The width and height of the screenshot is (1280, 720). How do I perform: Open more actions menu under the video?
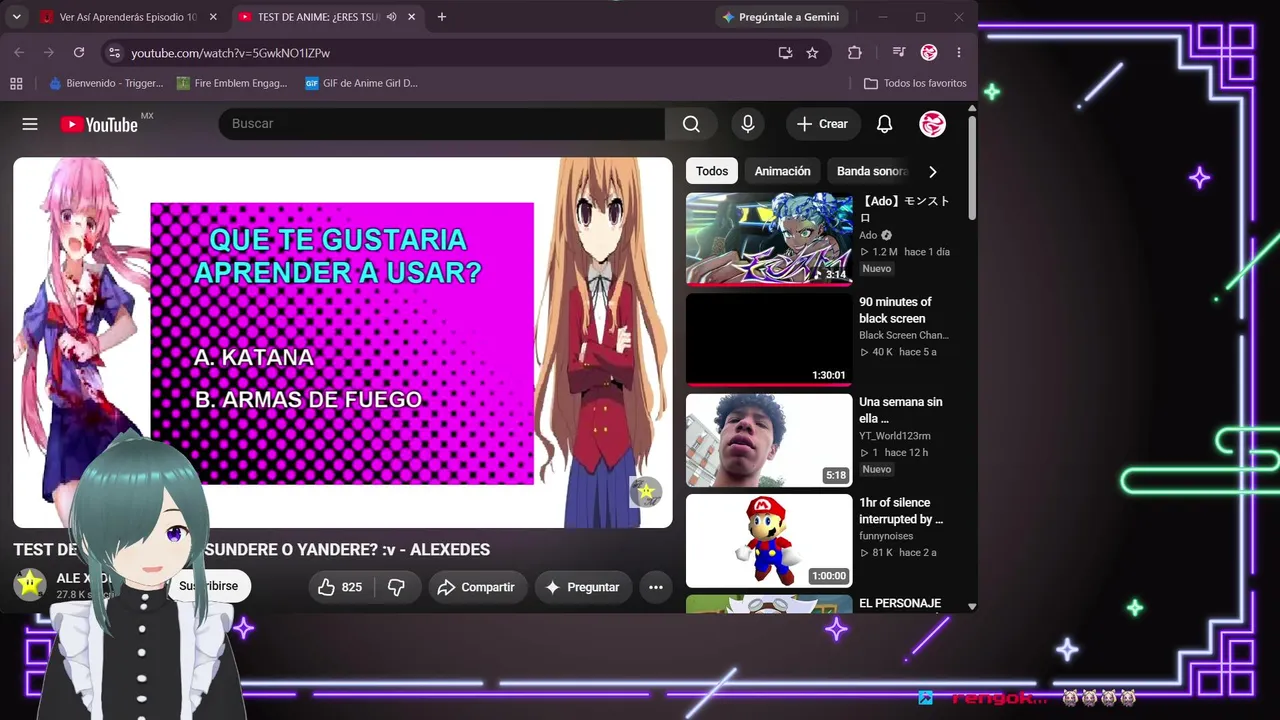pyautogui.click(x=655, y=587)
